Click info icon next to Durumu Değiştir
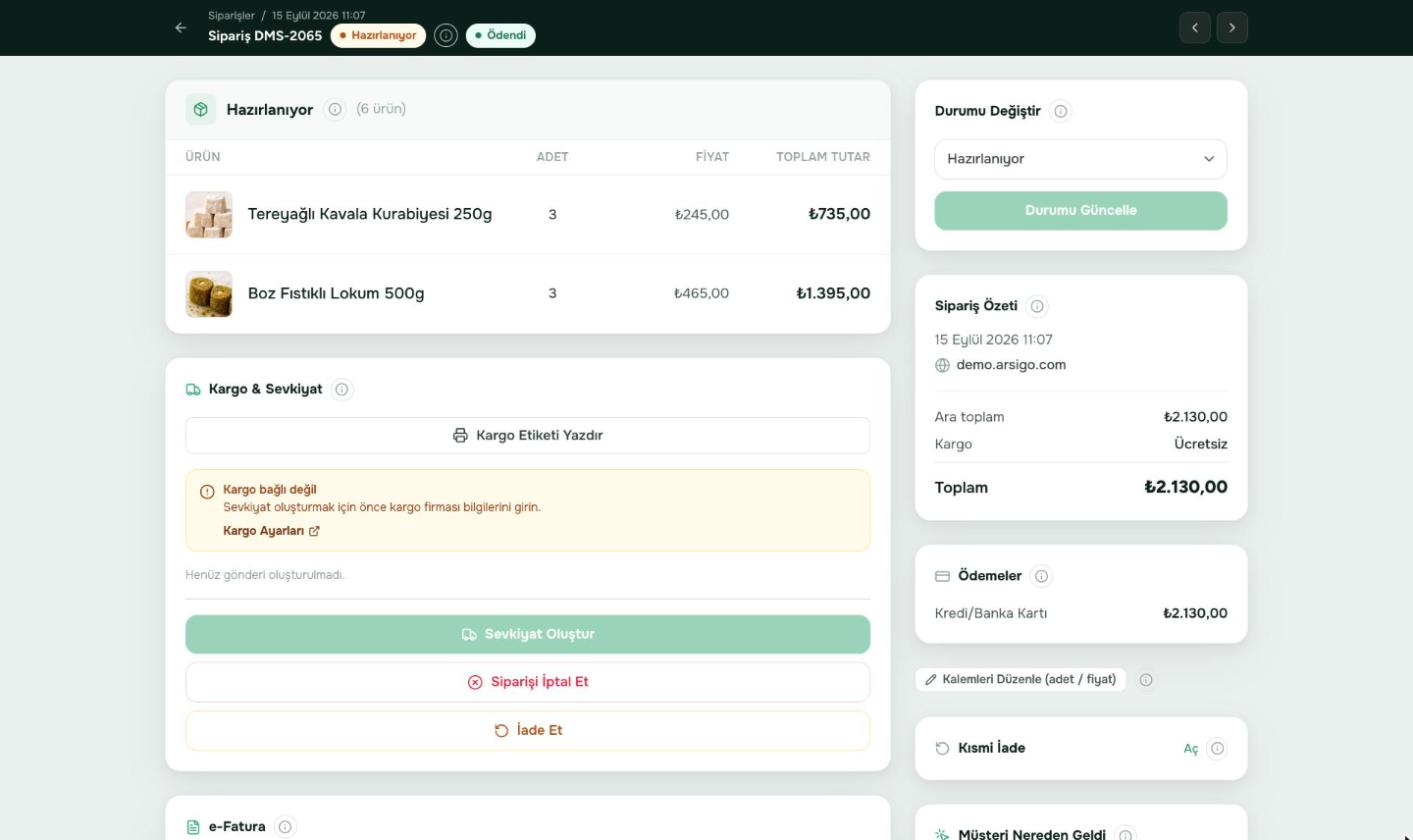The width and height of the screenshot is (1413, 840). [1061, 111]
